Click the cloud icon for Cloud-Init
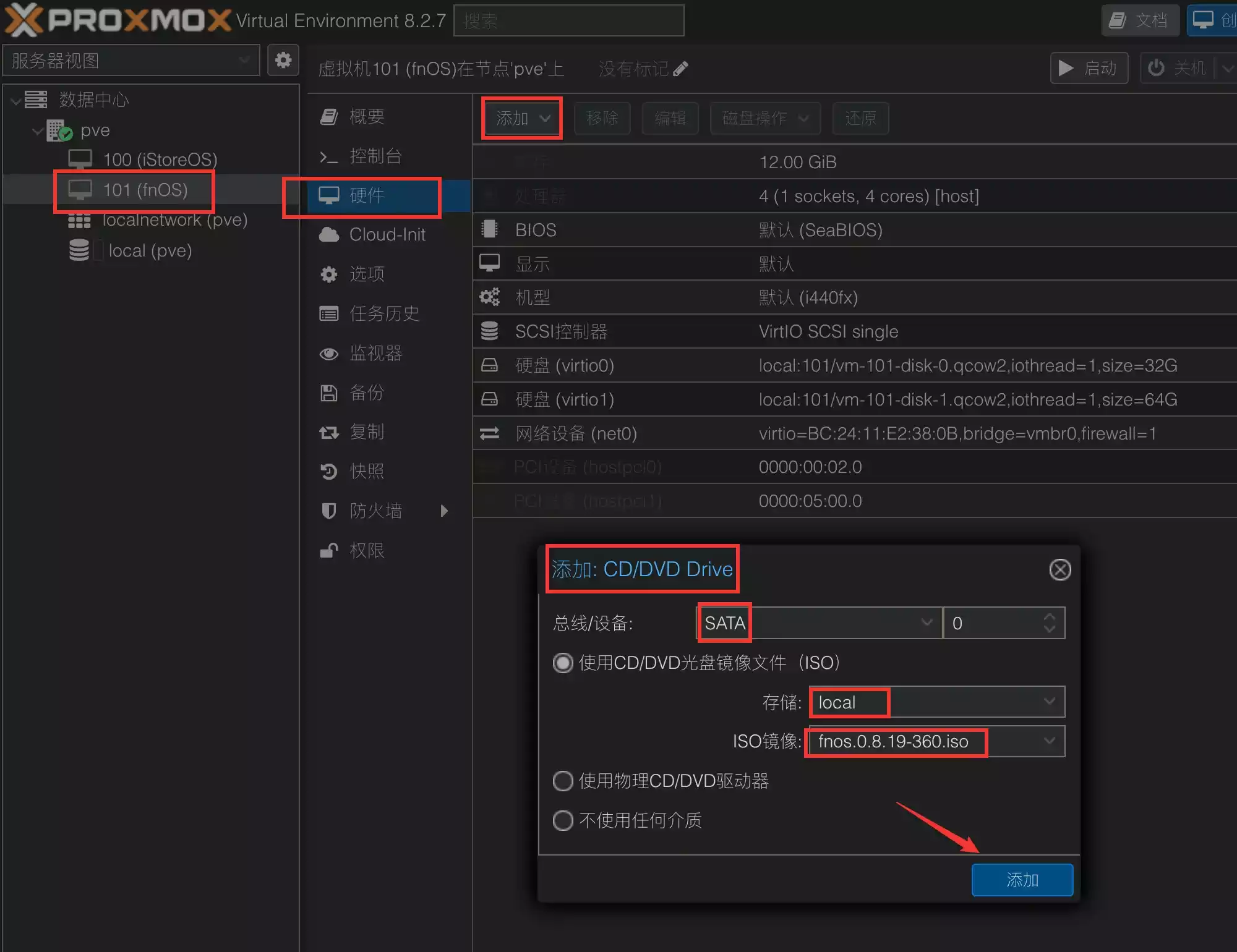The height and width of the screenshot is (952, 1237). click(328, 234)
